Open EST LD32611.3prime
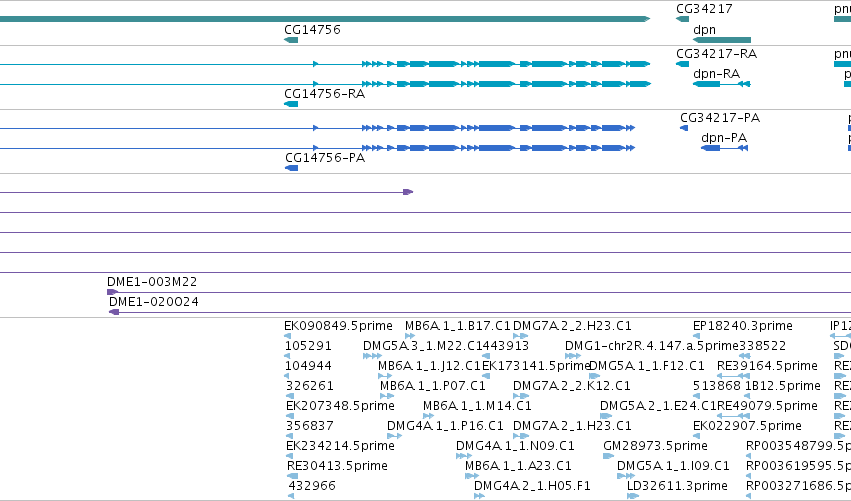Screen dimensions: 851x501 (677, 486)
